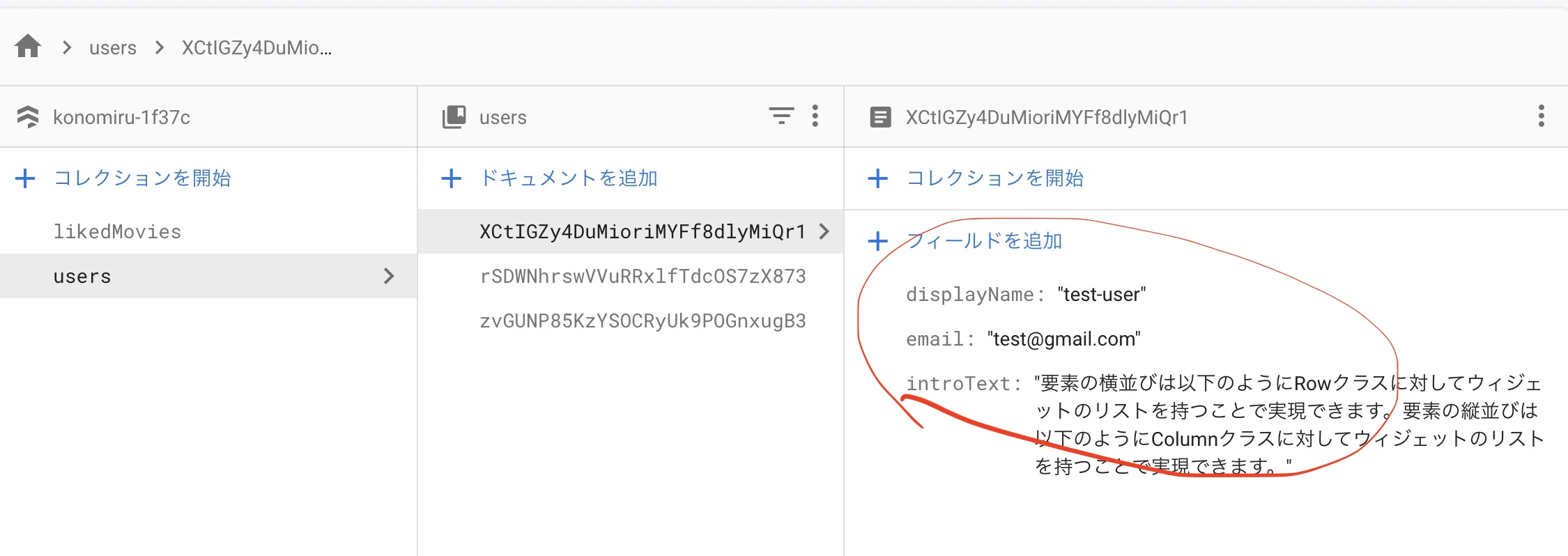Go to the Firestore root via home icon
Image resolution: width=1568 pixels, height=556 pixels.
click(28, 47)
